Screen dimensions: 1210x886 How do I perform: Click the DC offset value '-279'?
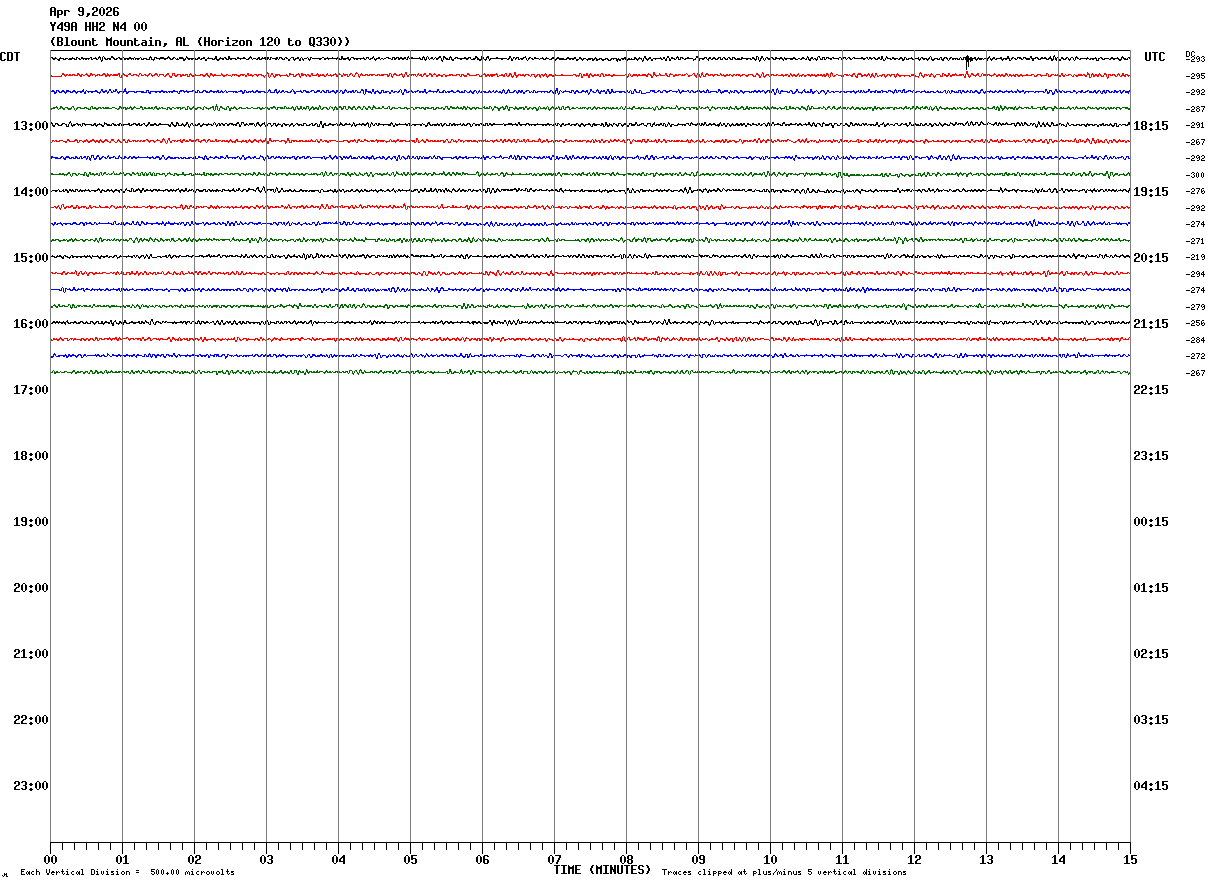tap(1195, 307)
